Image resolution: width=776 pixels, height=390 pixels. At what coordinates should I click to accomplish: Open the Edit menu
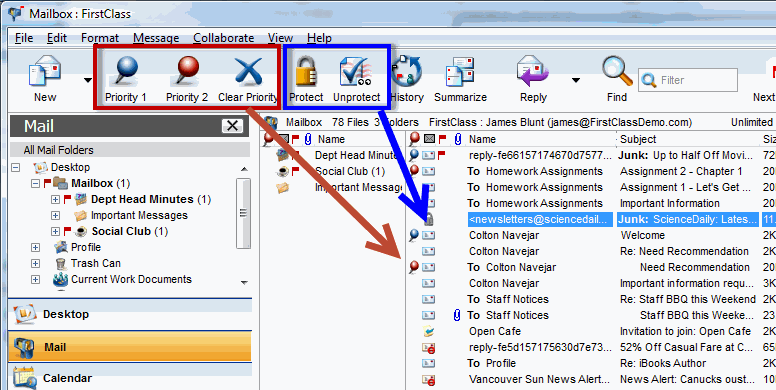coord(57,38)
